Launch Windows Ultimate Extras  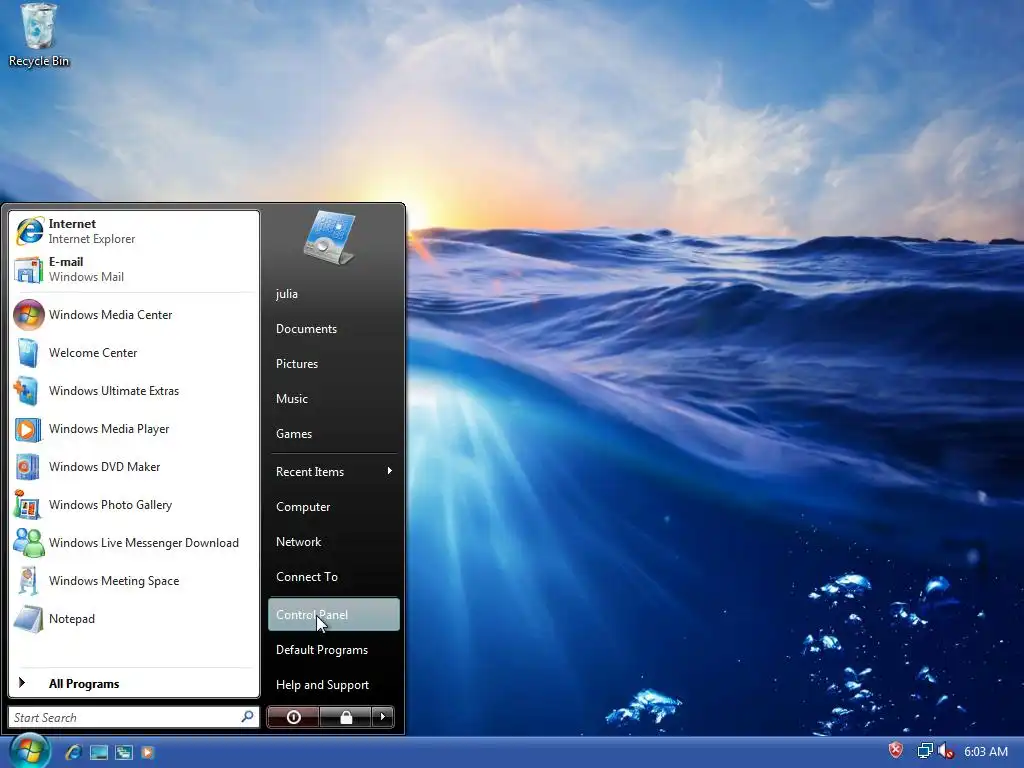point(134,391)
